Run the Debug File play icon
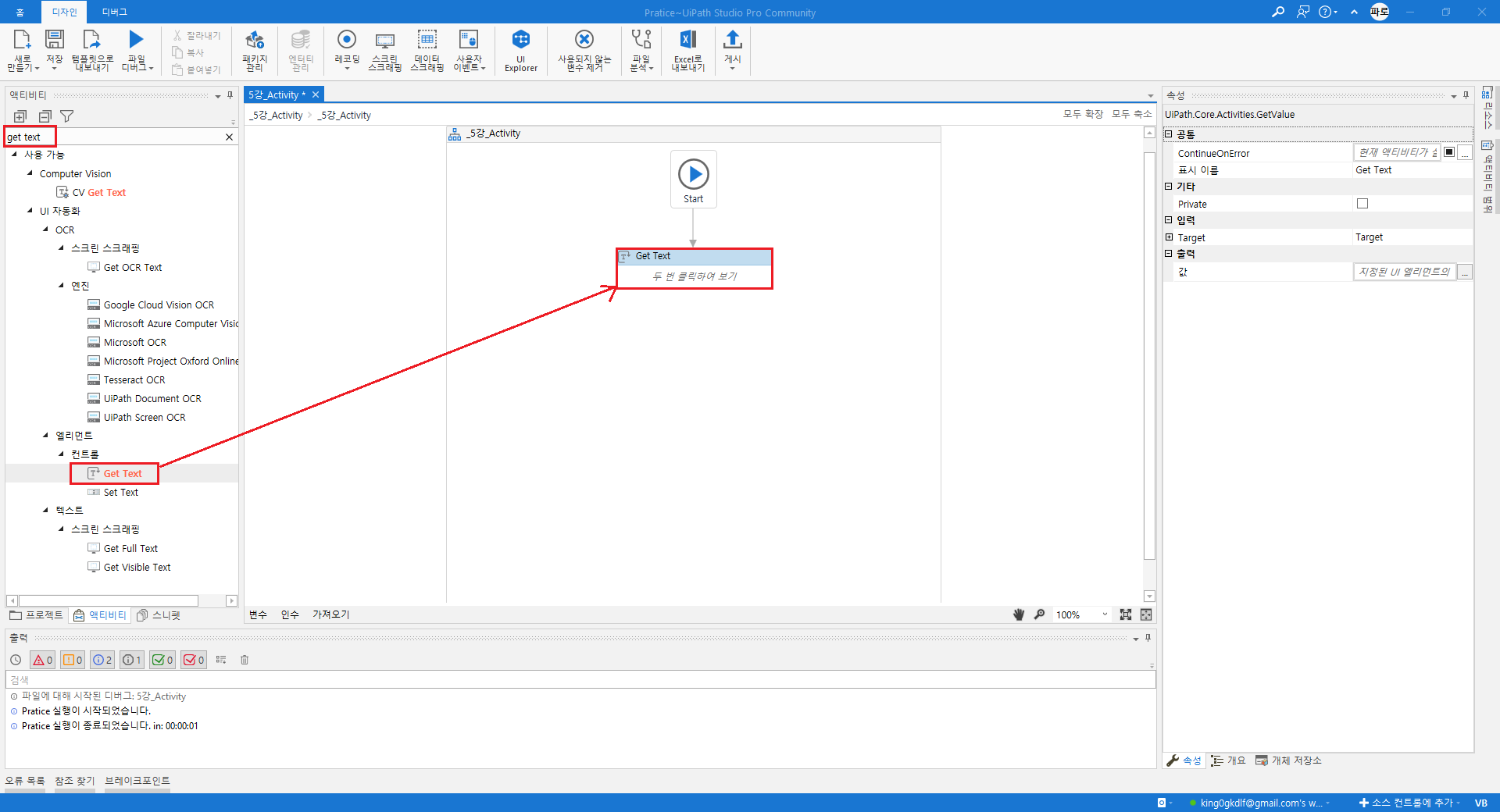Viewport: 1500px width, 812px height. [x=136, y=39]
